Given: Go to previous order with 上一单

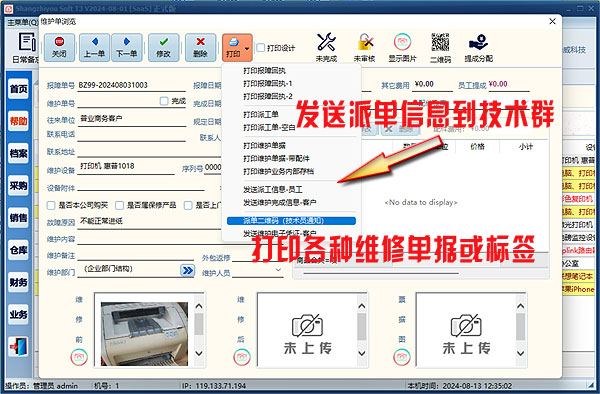Looking at the screenshot, I should [95, 47].
